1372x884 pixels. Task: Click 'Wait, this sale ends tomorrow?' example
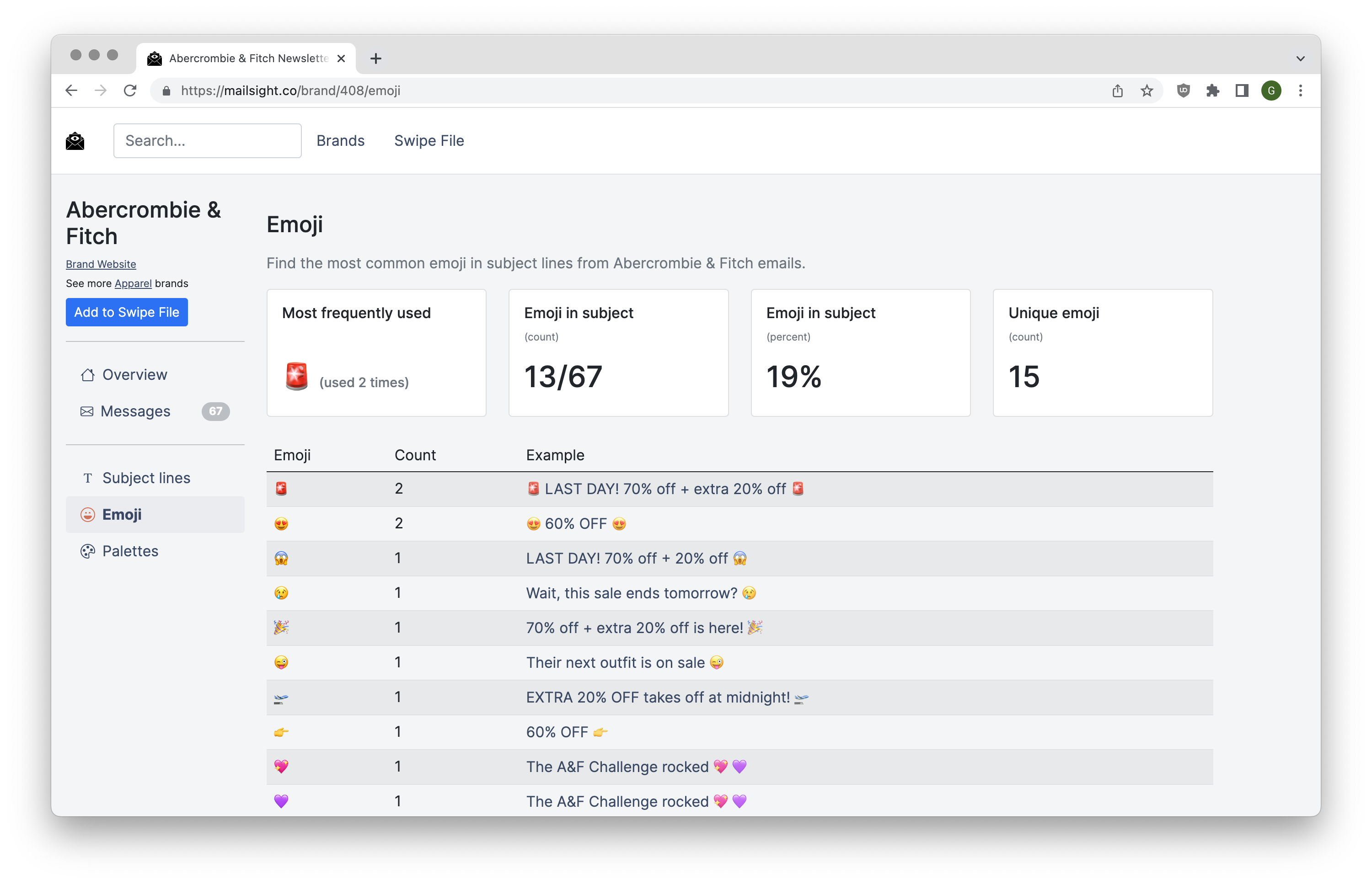click(x=641, y=593)
